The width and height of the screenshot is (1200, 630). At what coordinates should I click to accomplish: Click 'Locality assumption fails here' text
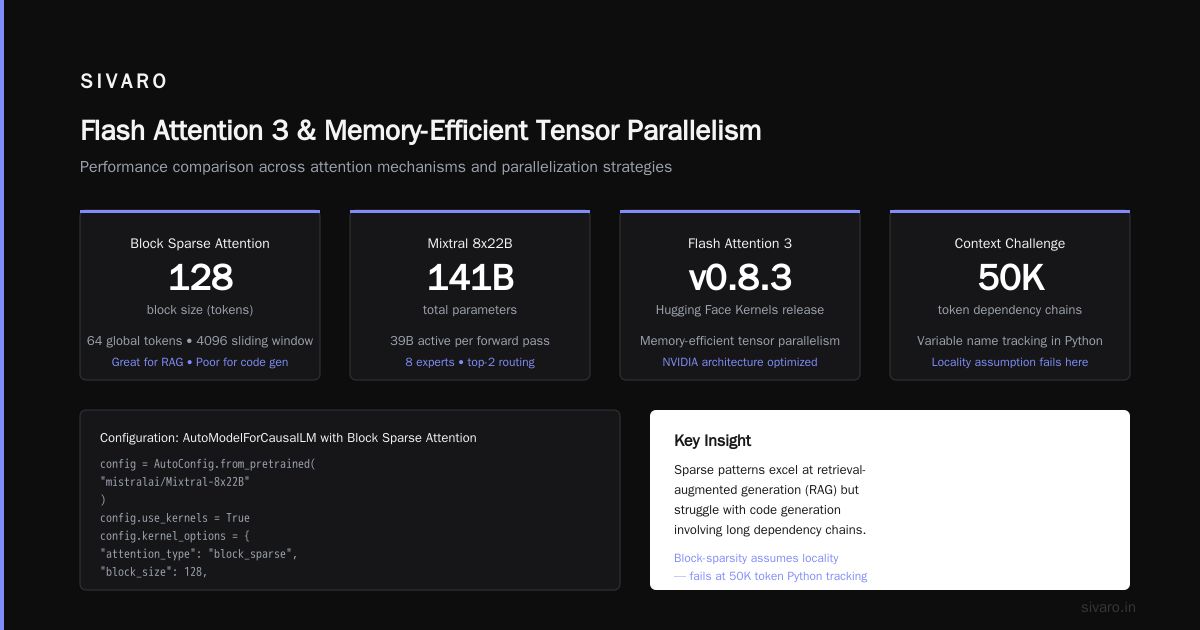1010,362
